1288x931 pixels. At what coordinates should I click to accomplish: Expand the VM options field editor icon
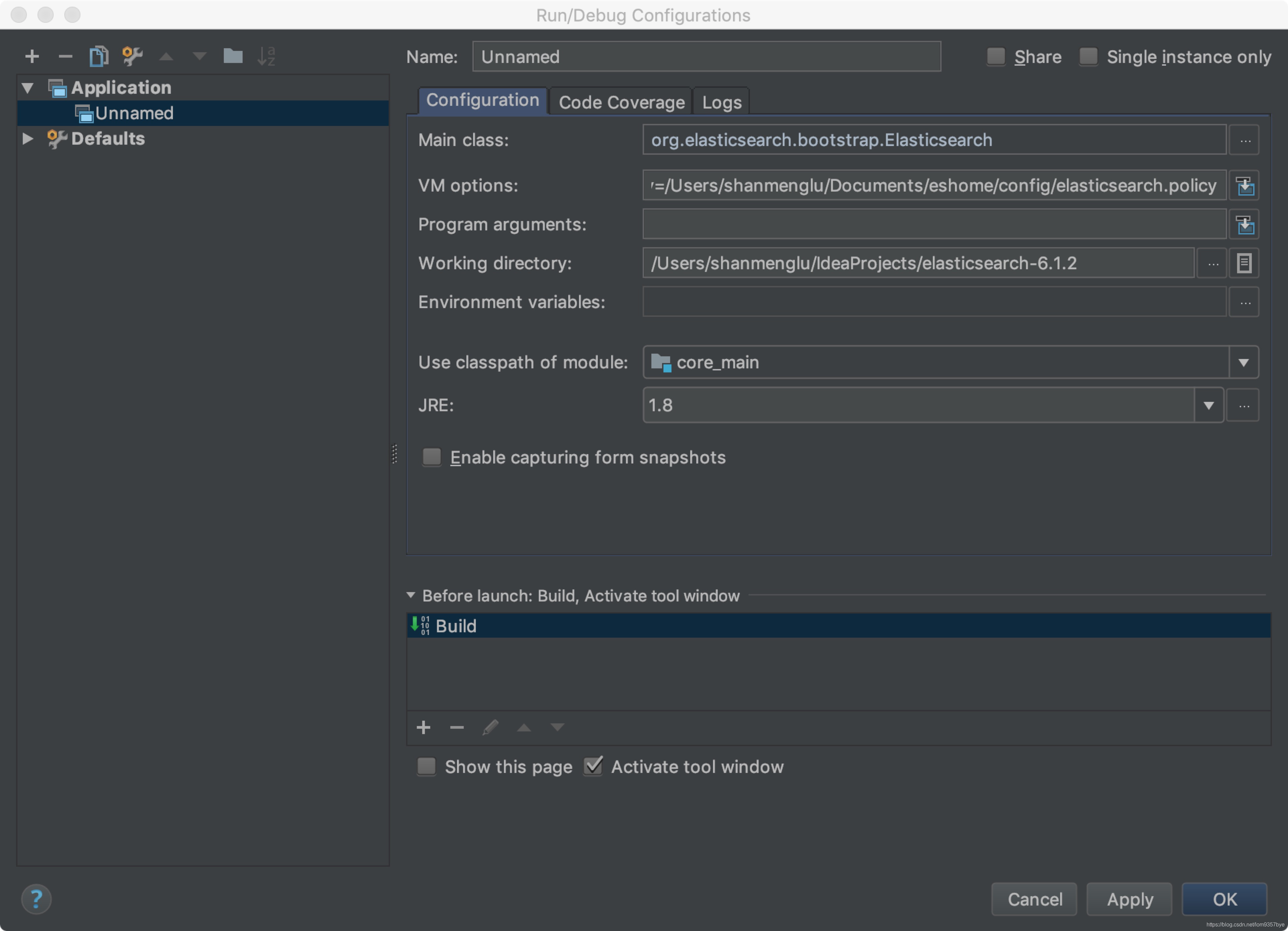pos(1244,186)
